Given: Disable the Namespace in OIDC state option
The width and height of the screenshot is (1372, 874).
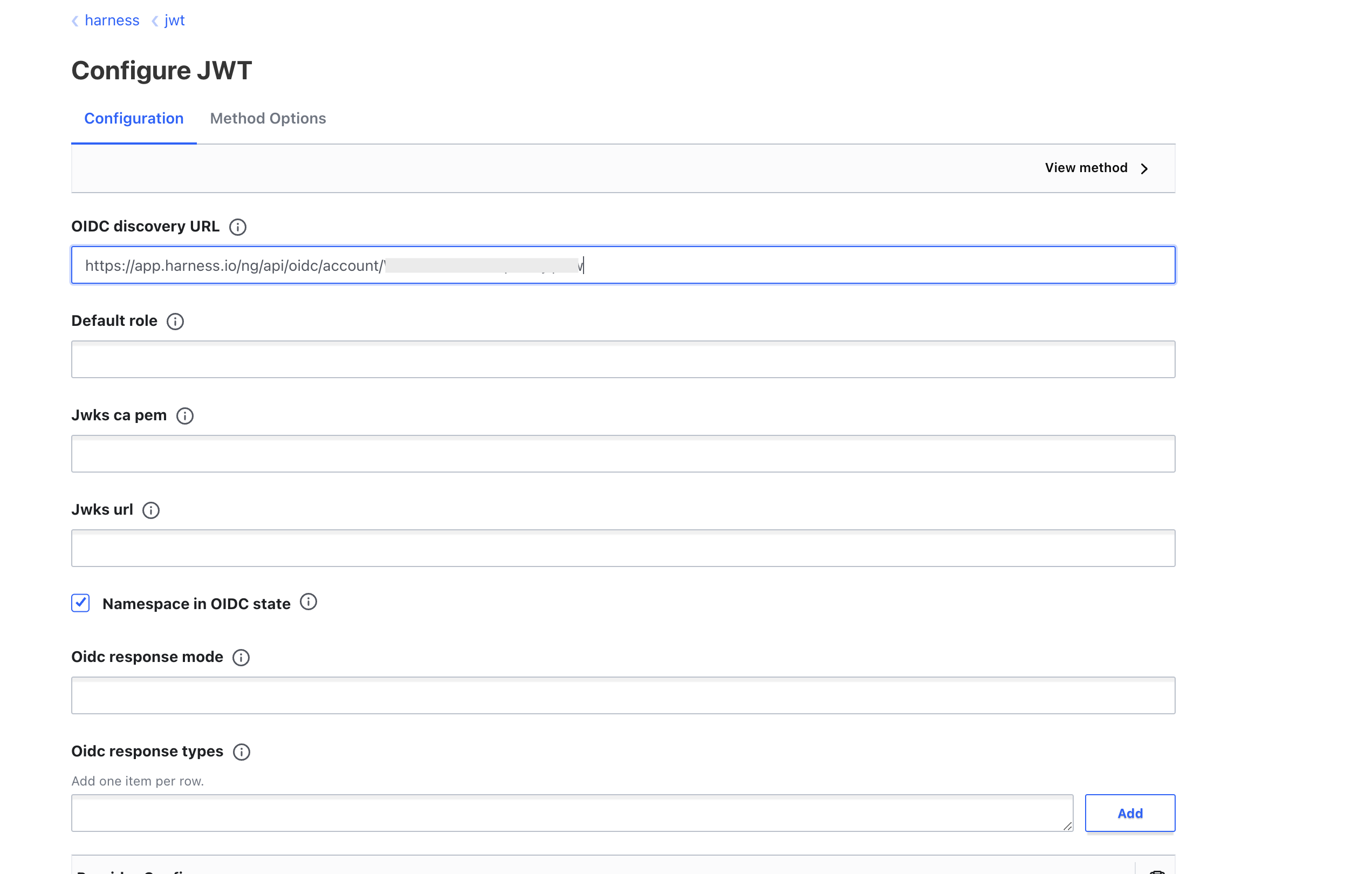Looking at the screenshot, I should click(x=80, y=603).
